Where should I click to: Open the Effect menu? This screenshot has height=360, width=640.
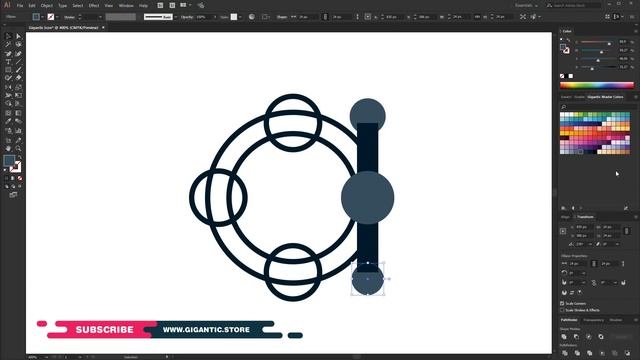click(94, 6)
